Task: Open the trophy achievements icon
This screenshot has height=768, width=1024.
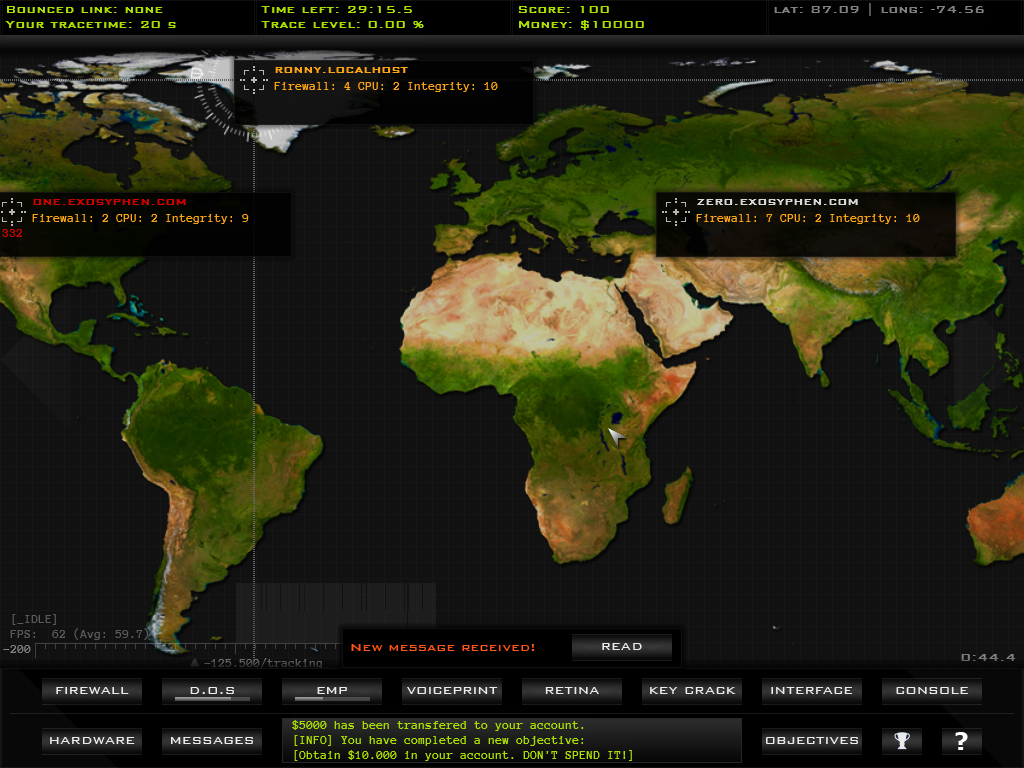Action: [x=902, y=741]
